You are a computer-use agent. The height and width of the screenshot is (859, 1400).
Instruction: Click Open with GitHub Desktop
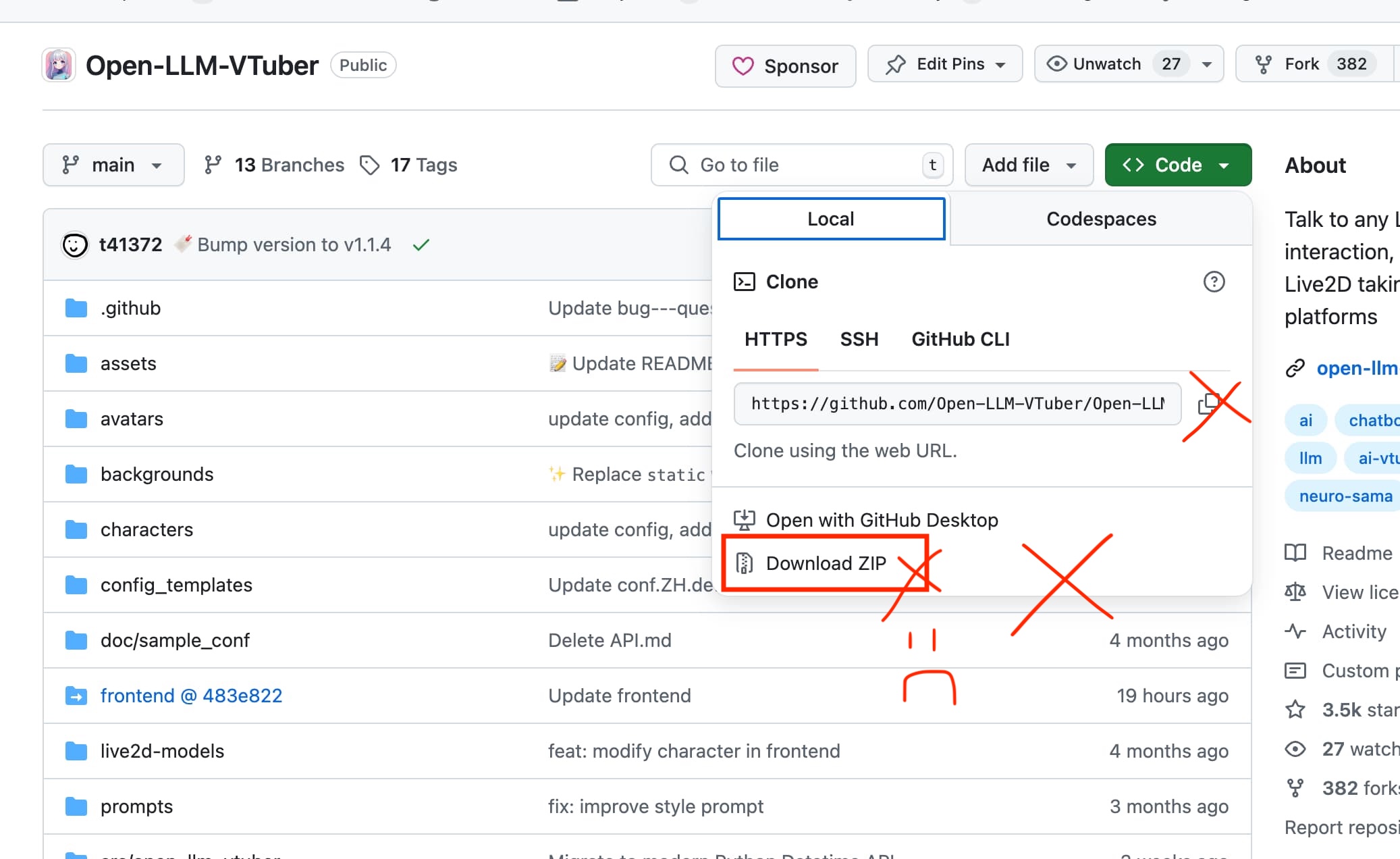point(881,520)
